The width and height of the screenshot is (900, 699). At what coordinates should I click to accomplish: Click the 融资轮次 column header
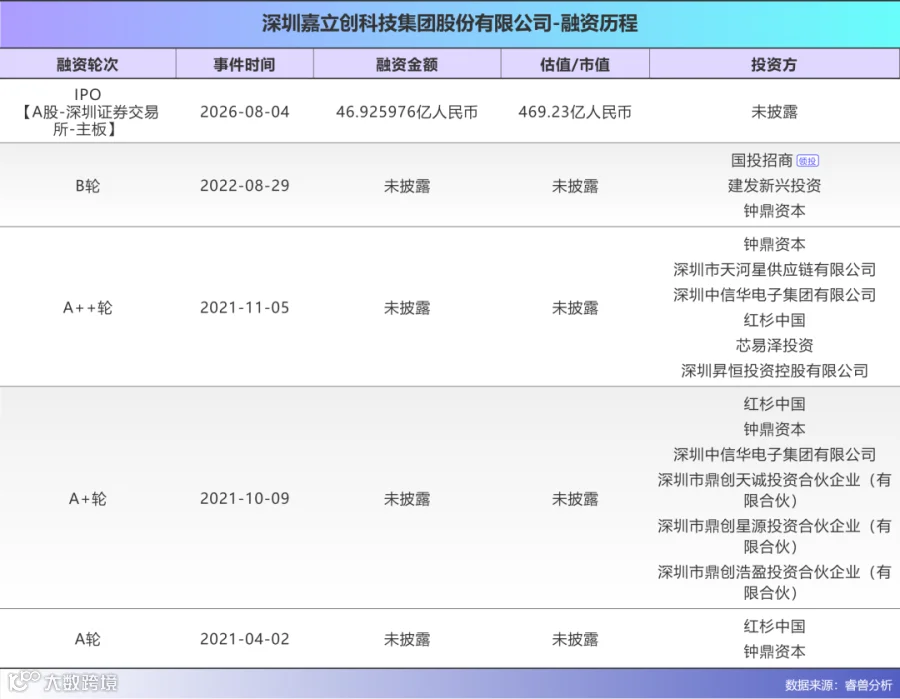tap(88, 64)
